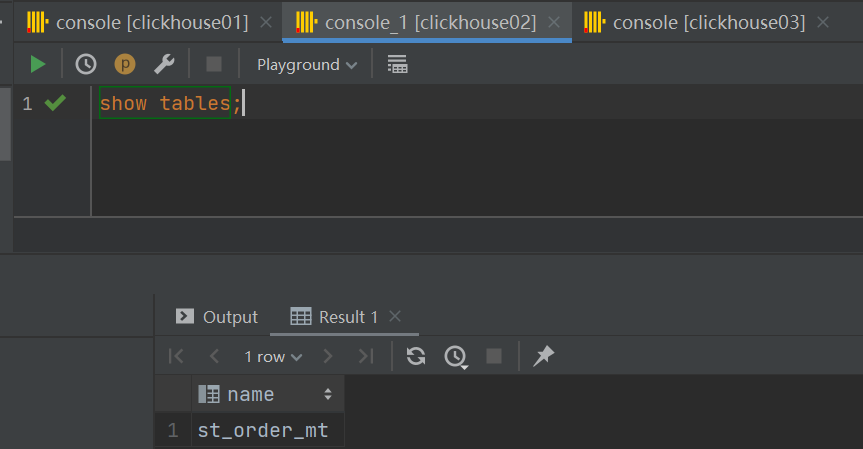
Task: Click the orange transaction mode P icon
Action: tap(125, 64)
